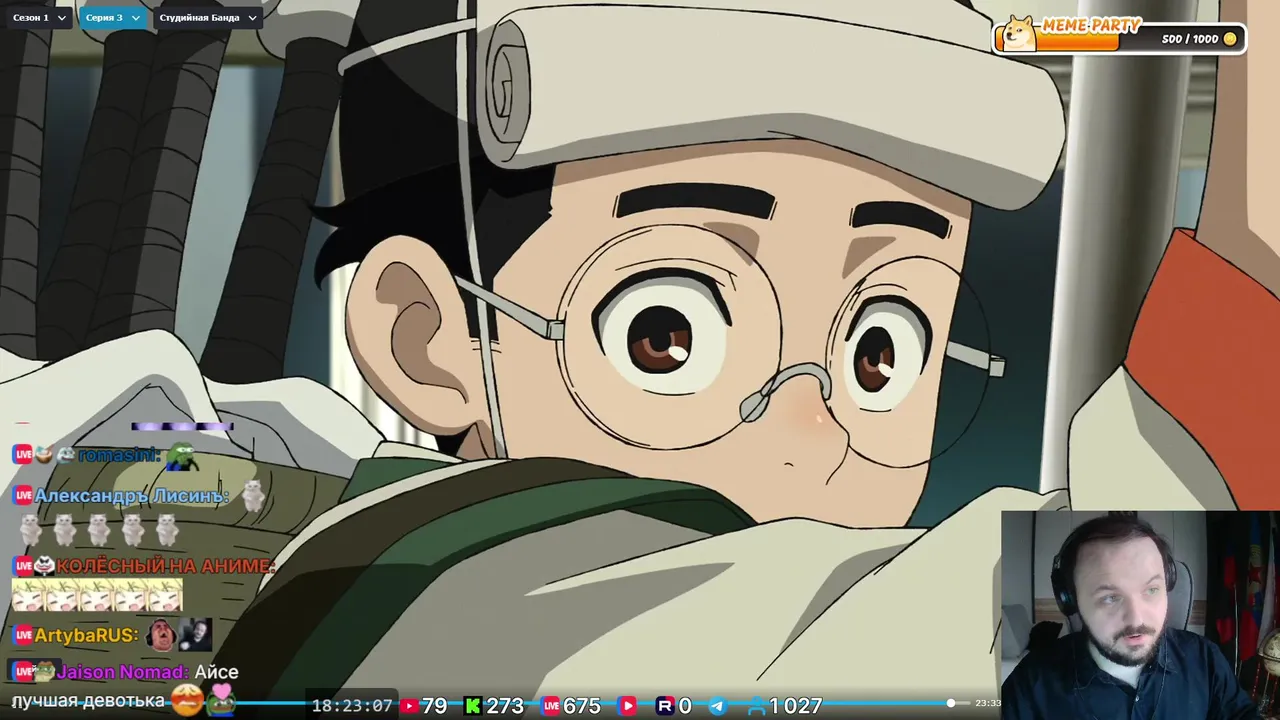Viewport: 1280px width, 720px height.
Task: Click the romasini username in chat
Action: (x=118, y=455)
